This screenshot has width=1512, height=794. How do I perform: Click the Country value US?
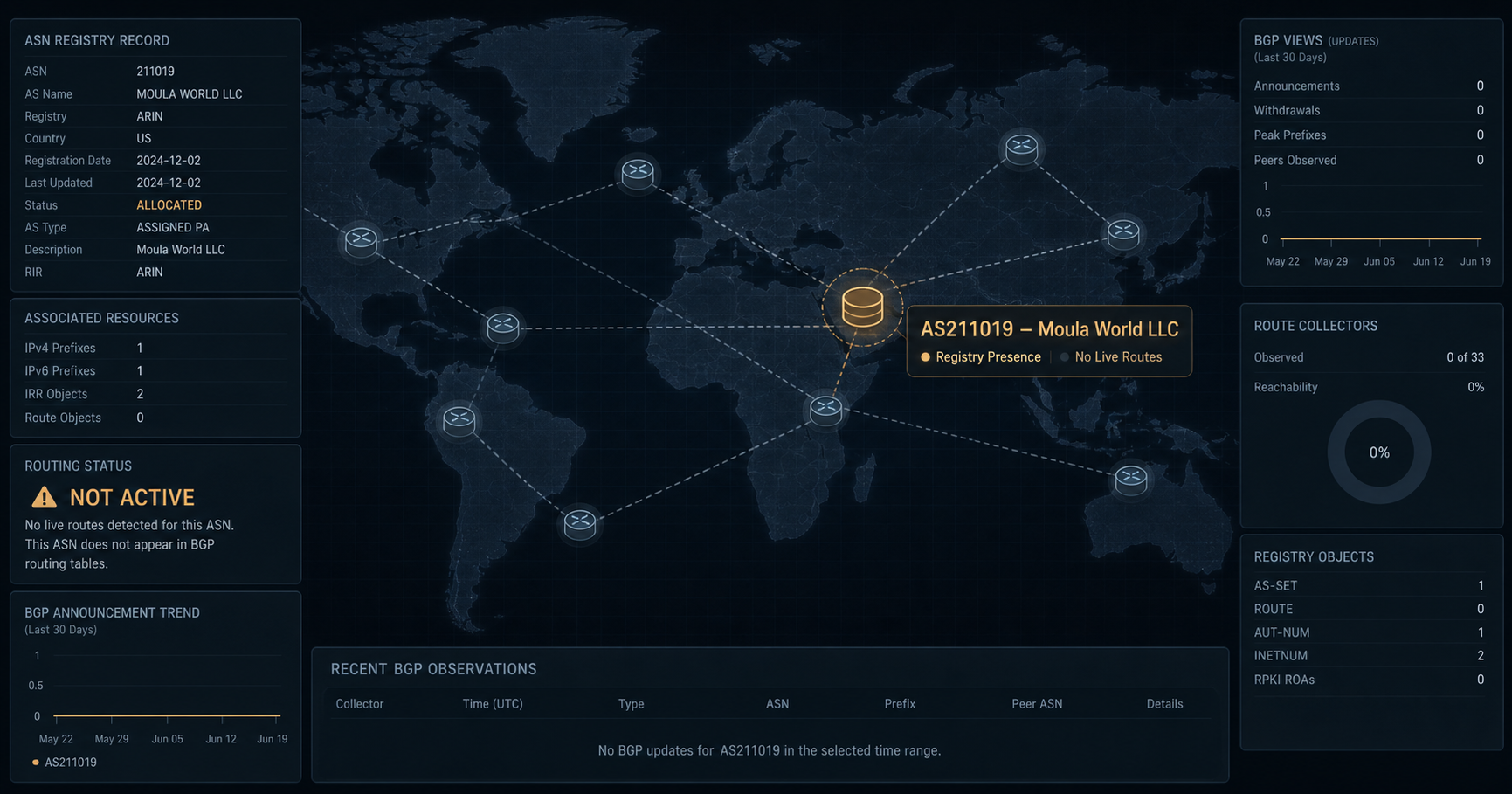[144, 139]
